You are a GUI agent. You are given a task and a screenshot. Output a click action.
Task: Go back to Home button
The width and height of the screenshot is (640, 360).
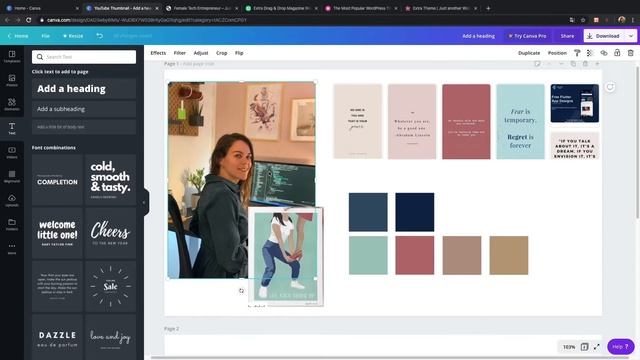[x=18, y=36]
